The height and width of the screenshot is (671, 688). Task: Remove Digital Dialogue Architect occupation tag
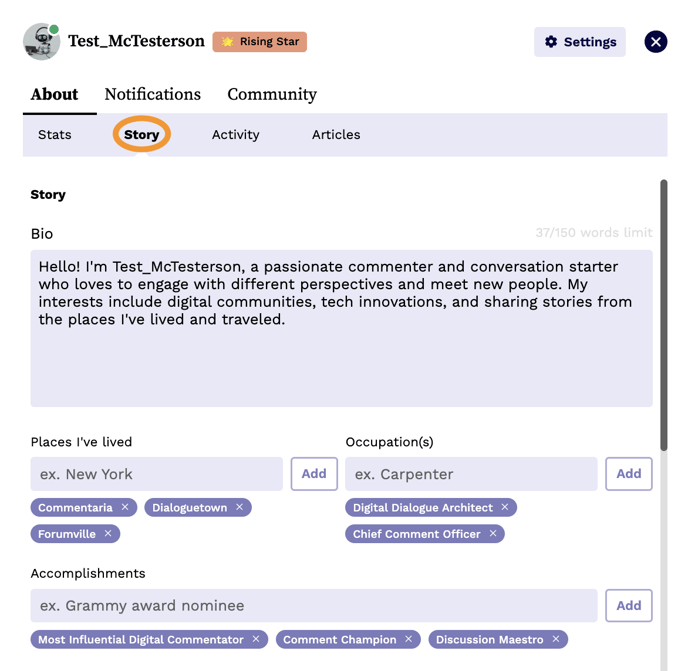point(505,508)
